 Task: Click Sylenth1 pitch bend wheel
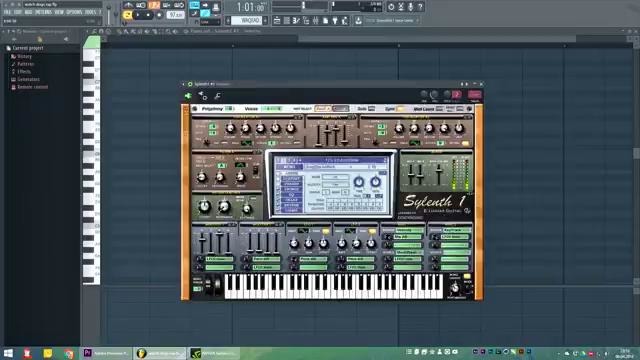point(208,284)
